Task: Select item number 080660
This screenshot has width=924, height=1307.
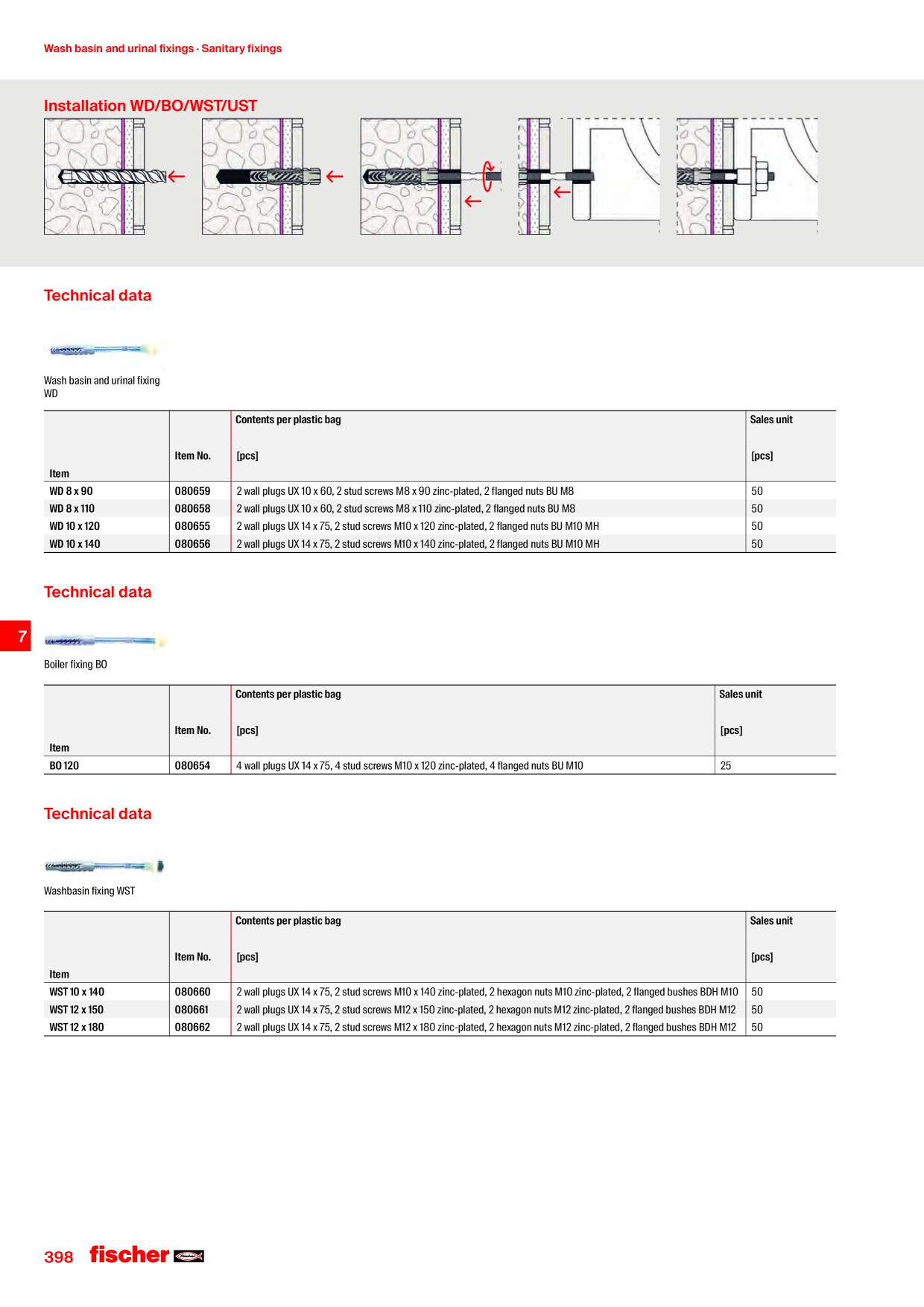Action: 193,993
